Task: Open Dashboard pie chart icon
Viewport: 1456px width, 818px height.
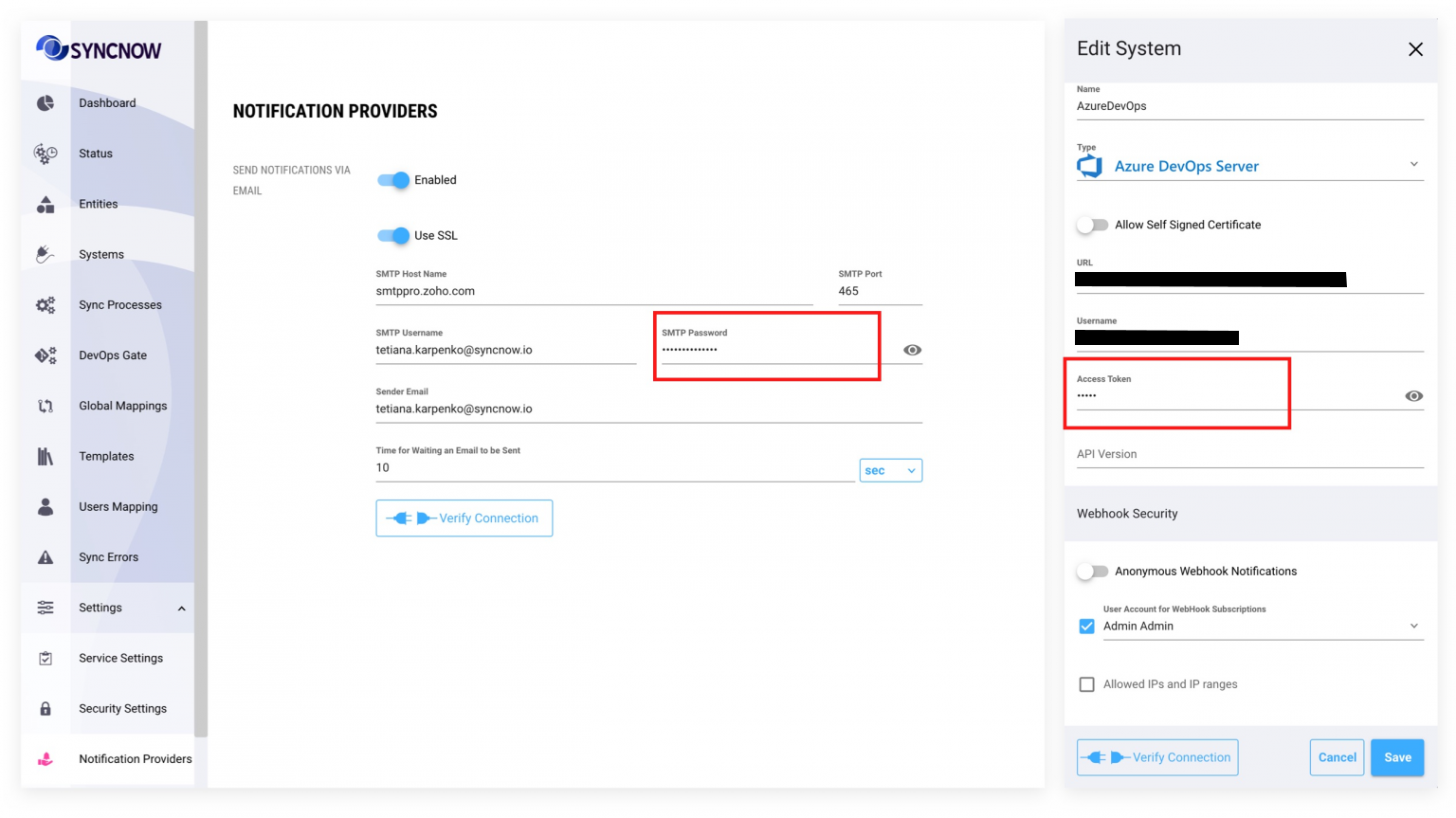Action: point(45,103)
